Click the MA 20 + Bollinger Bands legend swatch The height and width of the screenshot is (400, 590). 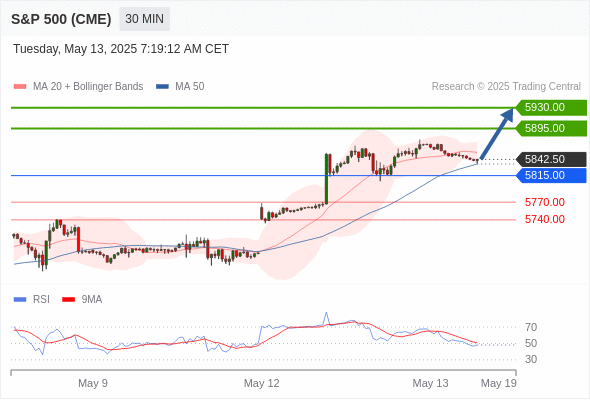click(x=20, y=87)
